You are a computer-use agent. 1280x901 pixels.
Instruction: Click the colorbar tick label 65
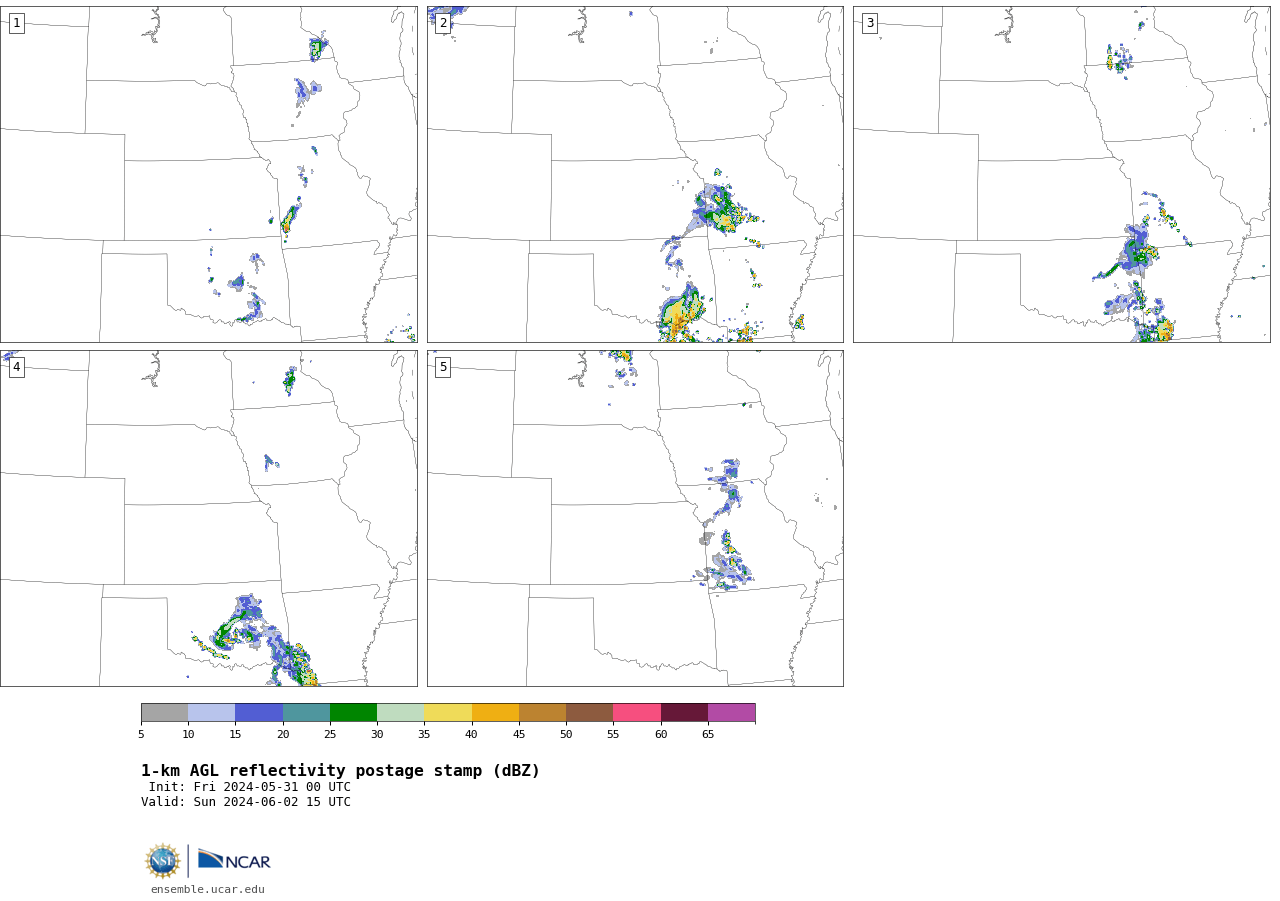point(708,735)
